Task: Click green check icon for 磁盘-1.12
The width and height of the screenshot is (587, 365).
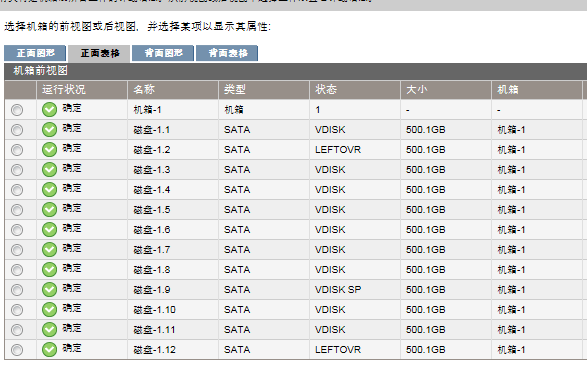Action: (49, 350)
